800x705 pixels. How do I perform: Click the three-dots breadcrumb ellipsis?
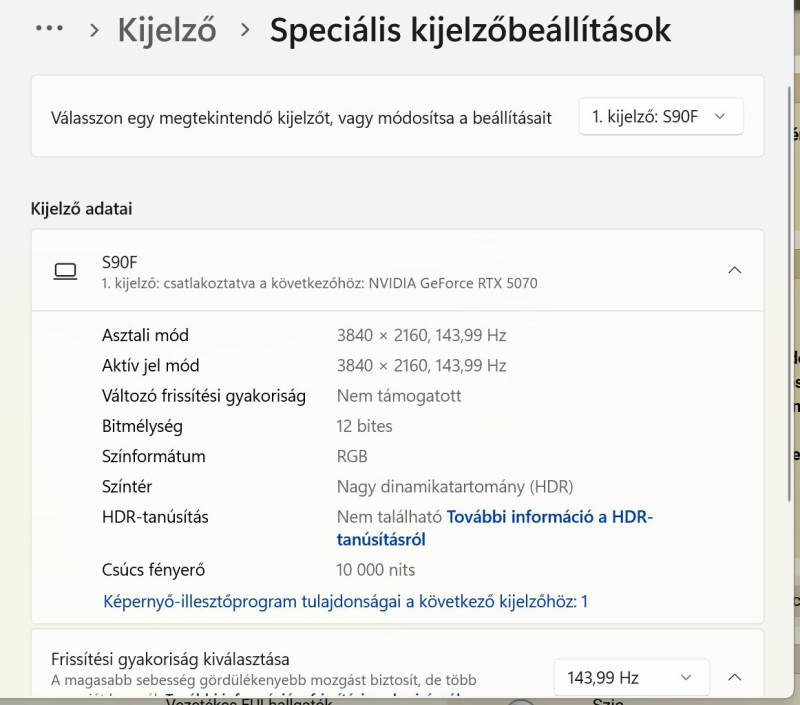pyautogui.click(x=49, y=29)
